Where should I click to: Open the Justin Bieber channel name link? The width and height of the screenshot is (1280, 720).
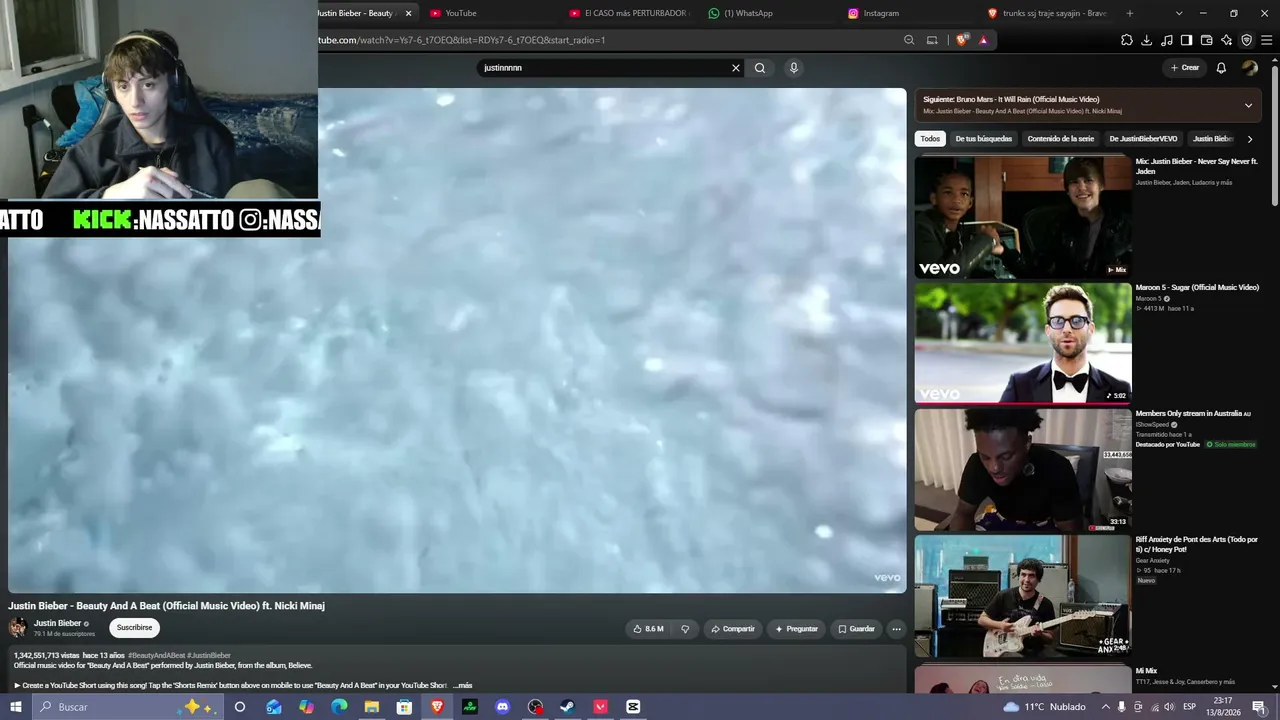click(x=57, y=623)
